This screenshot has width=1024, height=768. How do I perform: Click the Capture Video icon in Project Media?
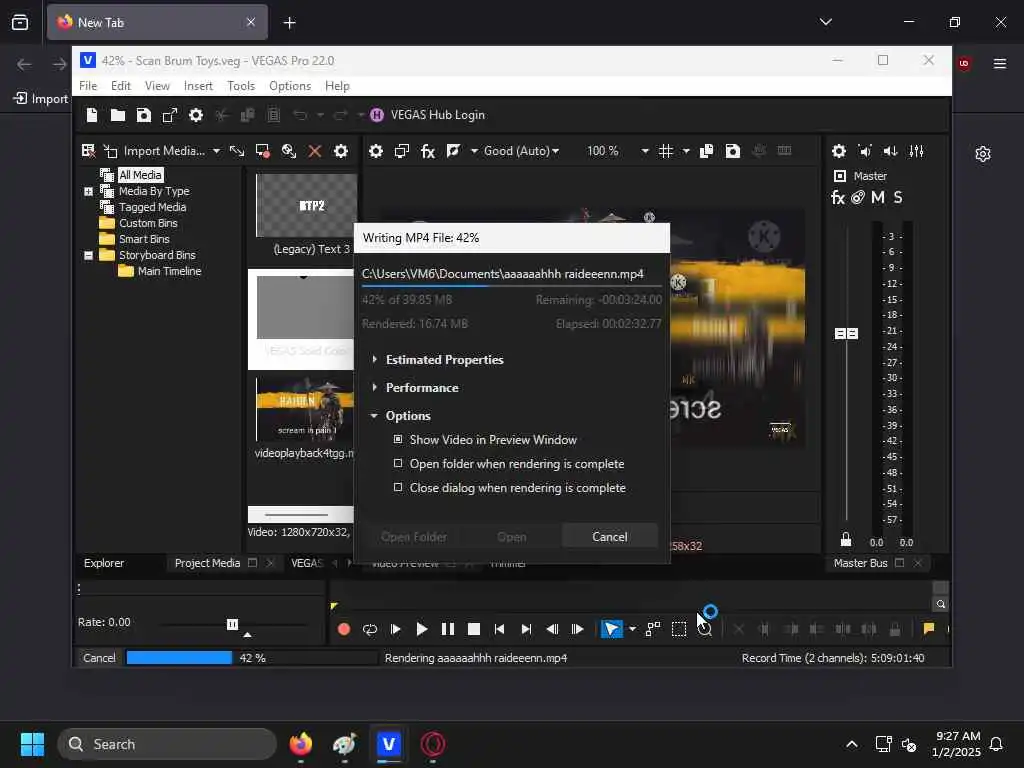coord(263,152)
